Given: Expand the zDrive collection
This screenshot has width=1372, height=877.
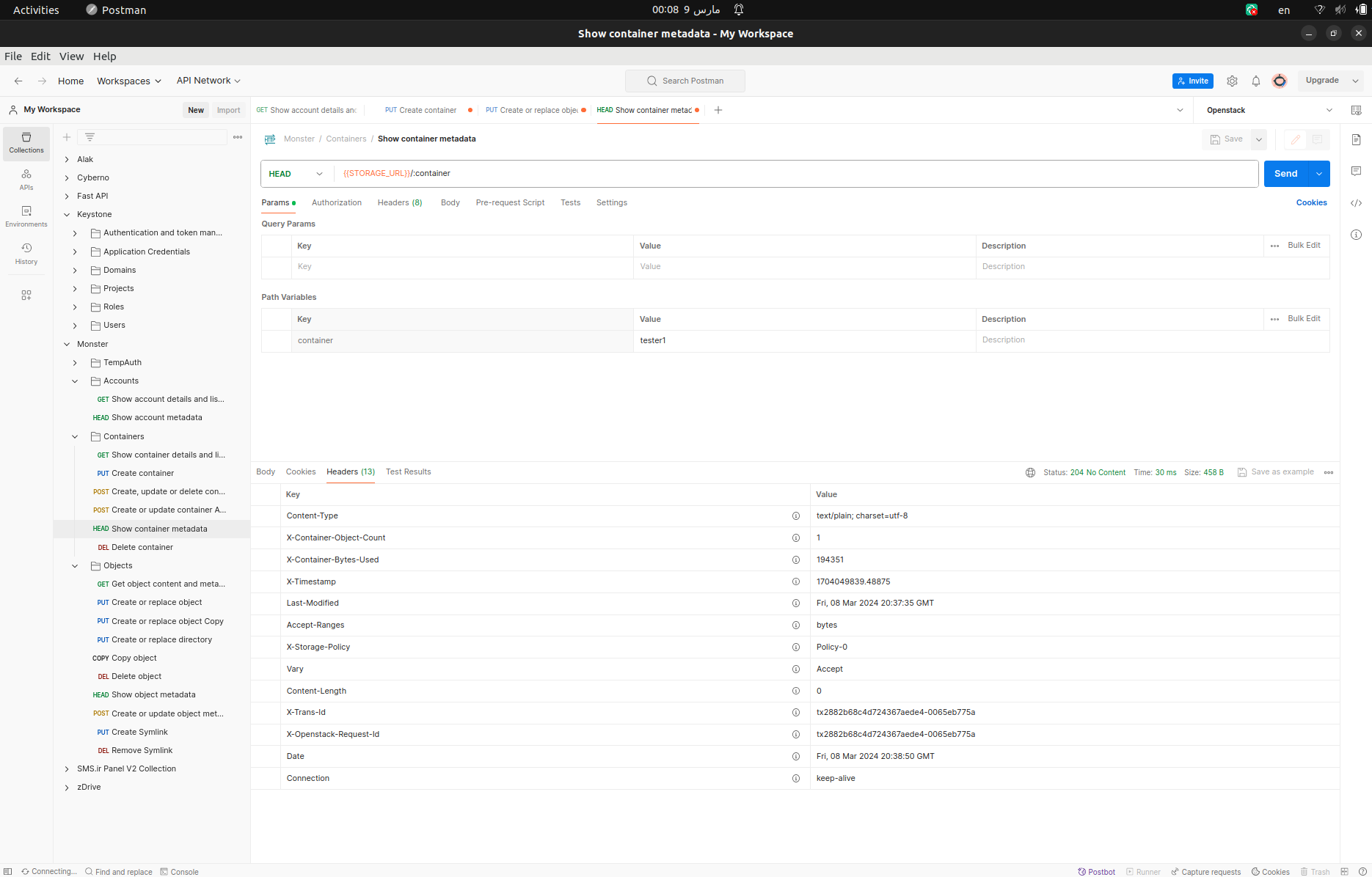Looking at the screenshot, I should [x=67, y=788].
